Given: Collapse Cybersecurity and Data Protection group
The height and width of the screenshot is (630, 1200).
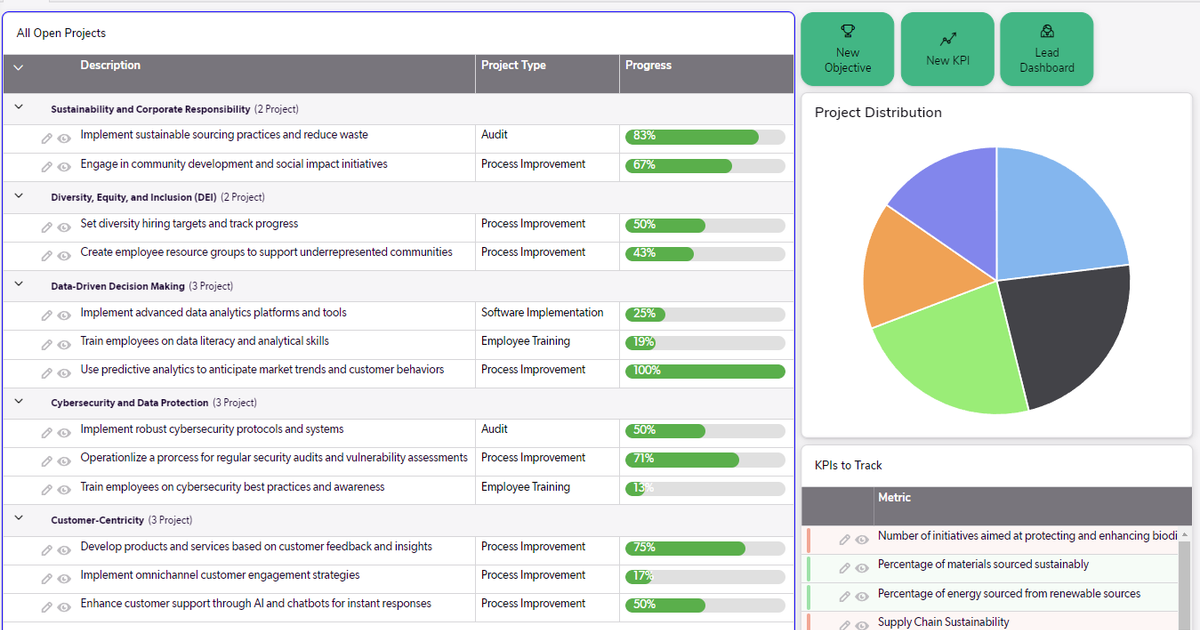Looking at the screenshot, I should click(18, 400).
